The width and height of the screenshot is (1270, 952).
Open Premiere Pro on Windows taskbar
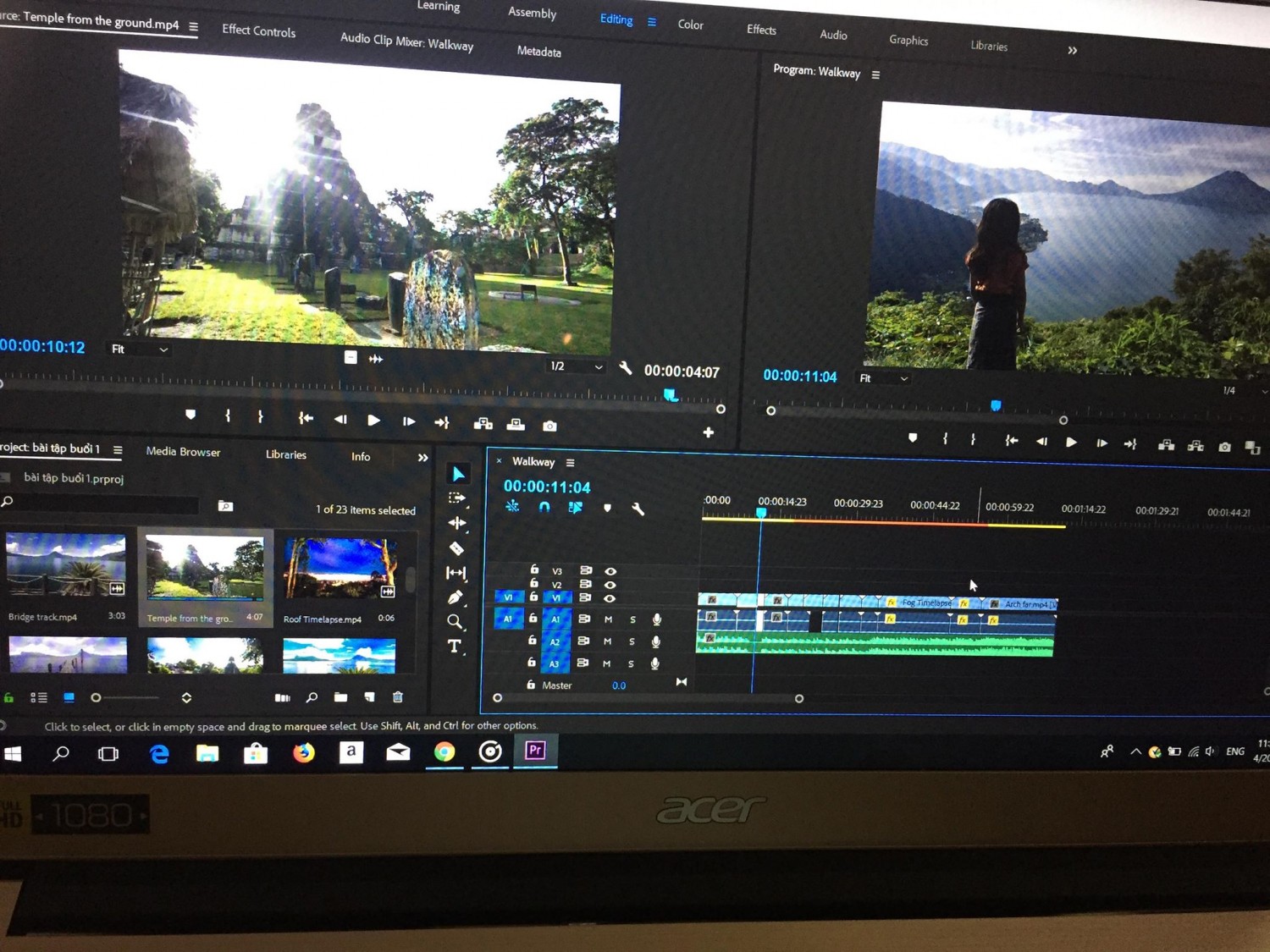(535, 751)
